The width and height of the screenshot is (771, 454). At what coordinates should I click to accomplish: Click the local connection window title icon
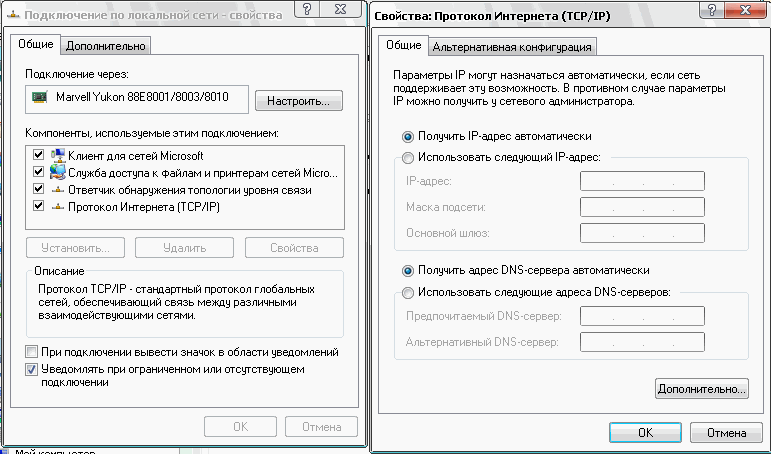click(13, 15)
